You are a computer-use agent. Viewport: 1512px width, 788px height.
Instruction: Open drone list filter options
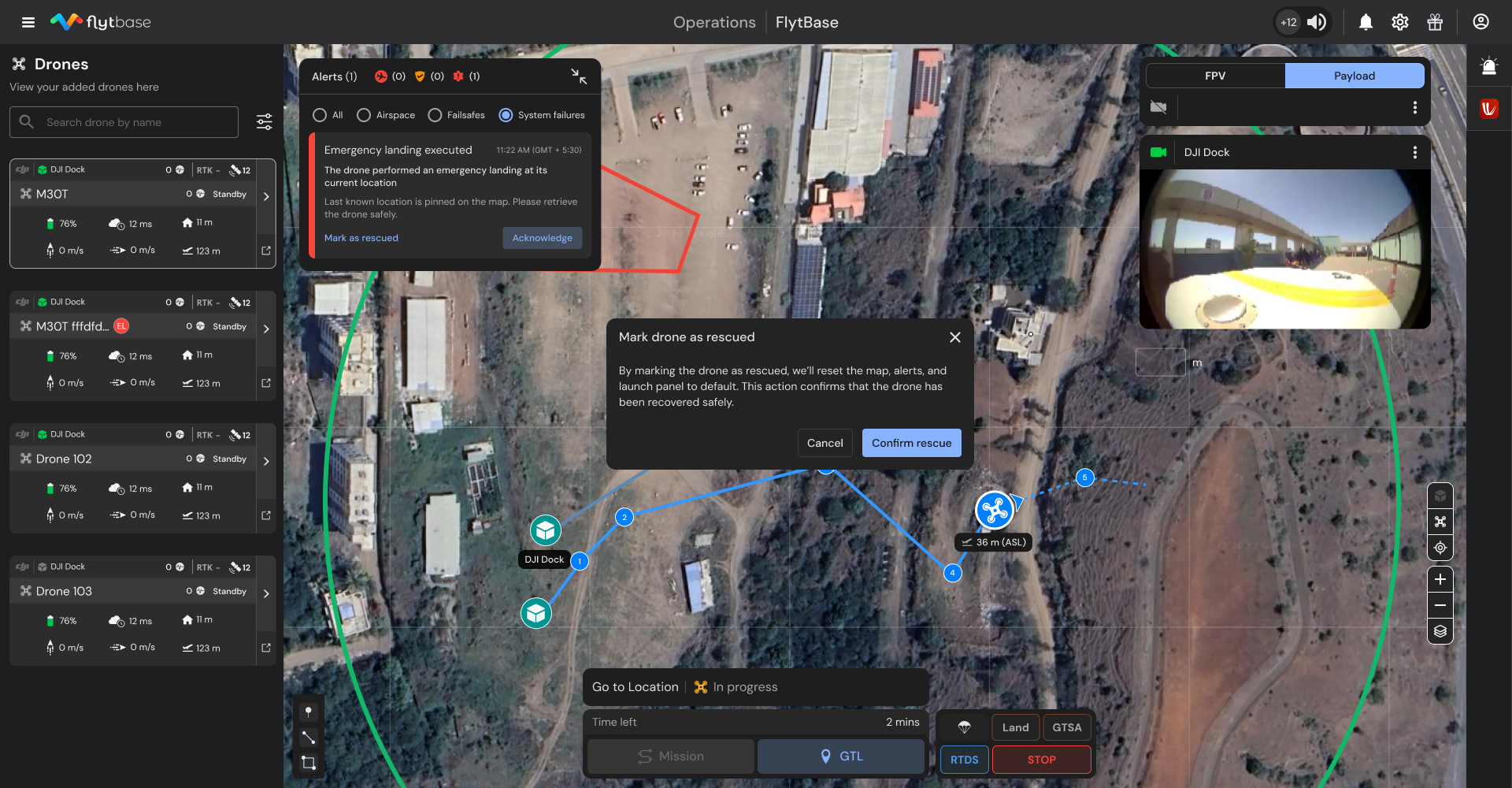(265, 122)
